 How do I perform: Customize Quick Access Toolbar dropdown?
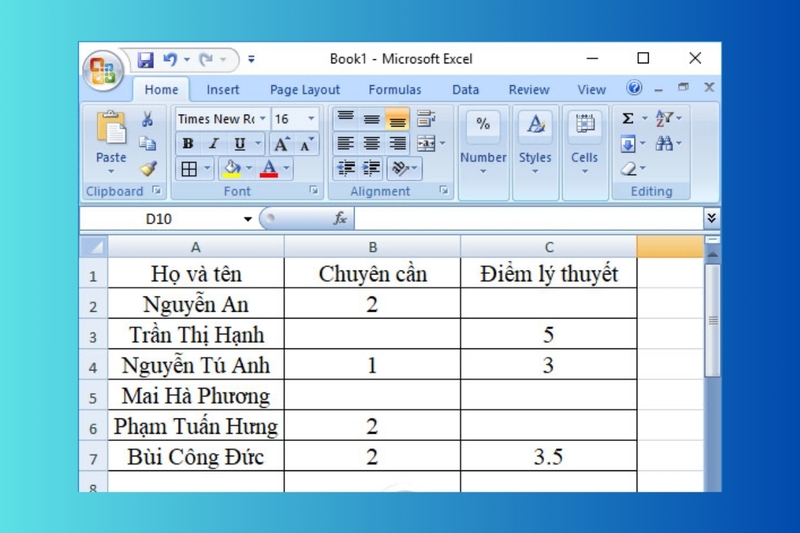click(x=251, y=60)
